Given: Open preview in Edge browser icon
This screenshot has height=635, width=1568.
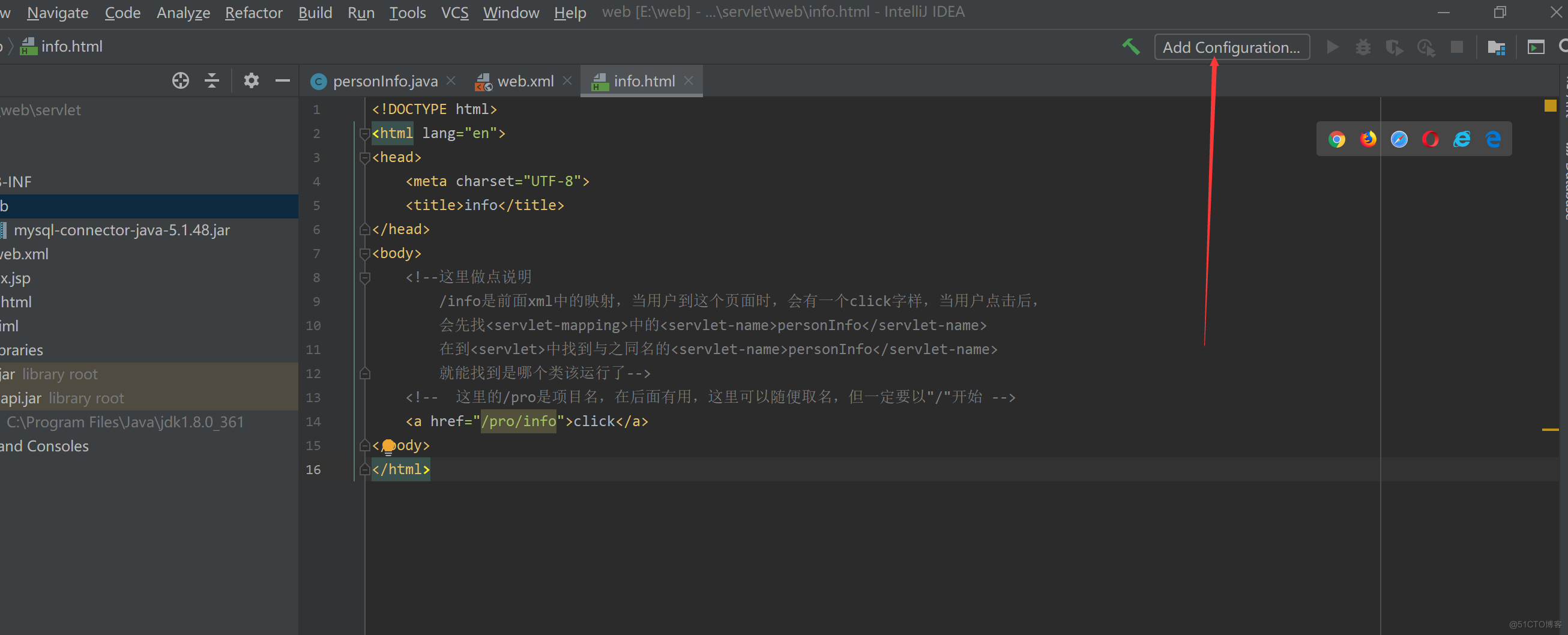Looking at the screenshot, I should click(x=1493, y=139).
